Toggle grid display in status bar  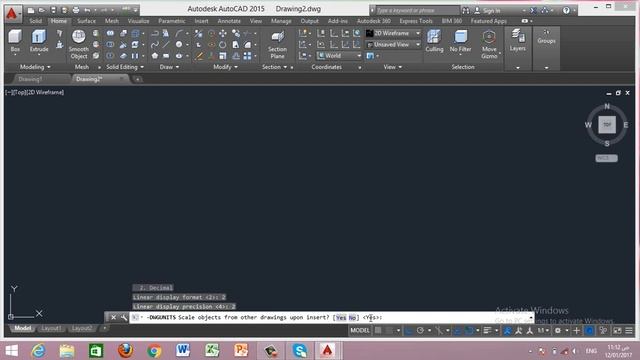pyautogui.click(x=378, y=331)
